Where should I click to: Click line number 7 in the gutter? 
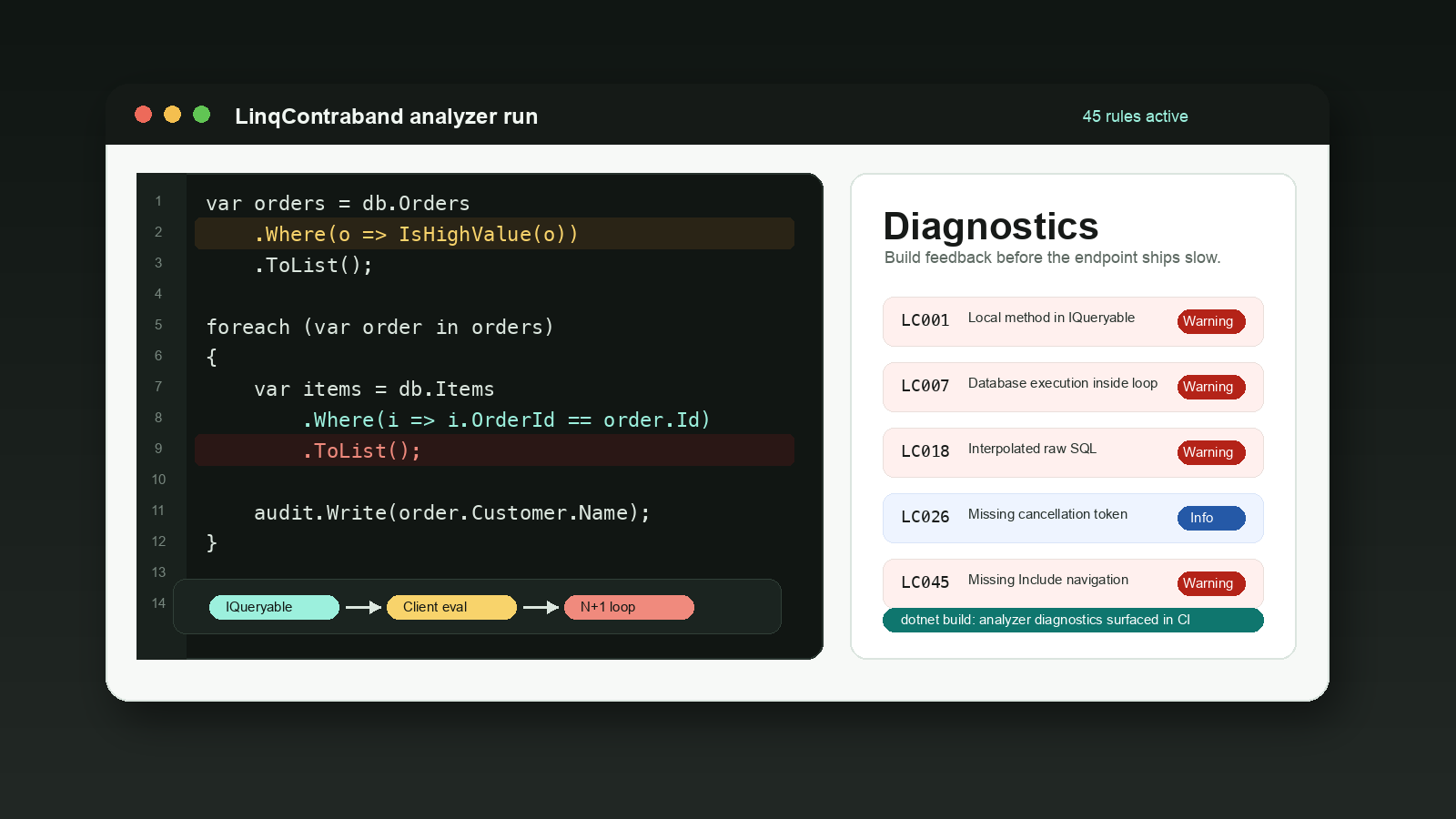coord(158,387)
